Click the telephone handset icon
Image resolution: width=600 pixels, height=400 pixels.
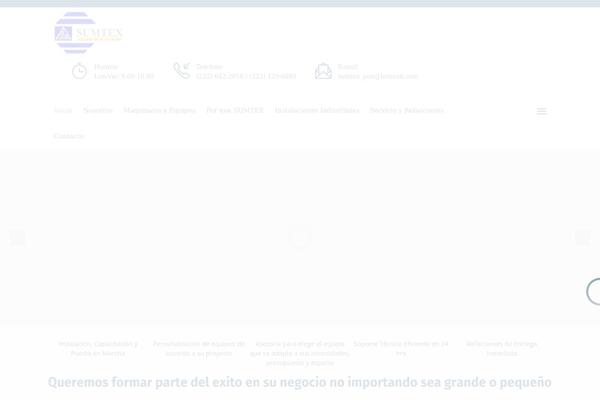(182, 71)
